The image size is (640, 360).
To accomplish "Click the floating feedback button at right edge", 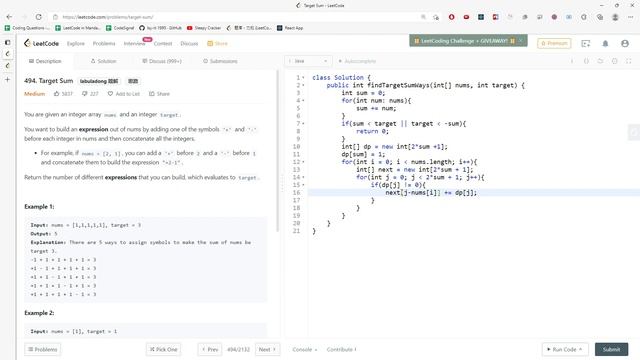I will (x=634, y=132).
